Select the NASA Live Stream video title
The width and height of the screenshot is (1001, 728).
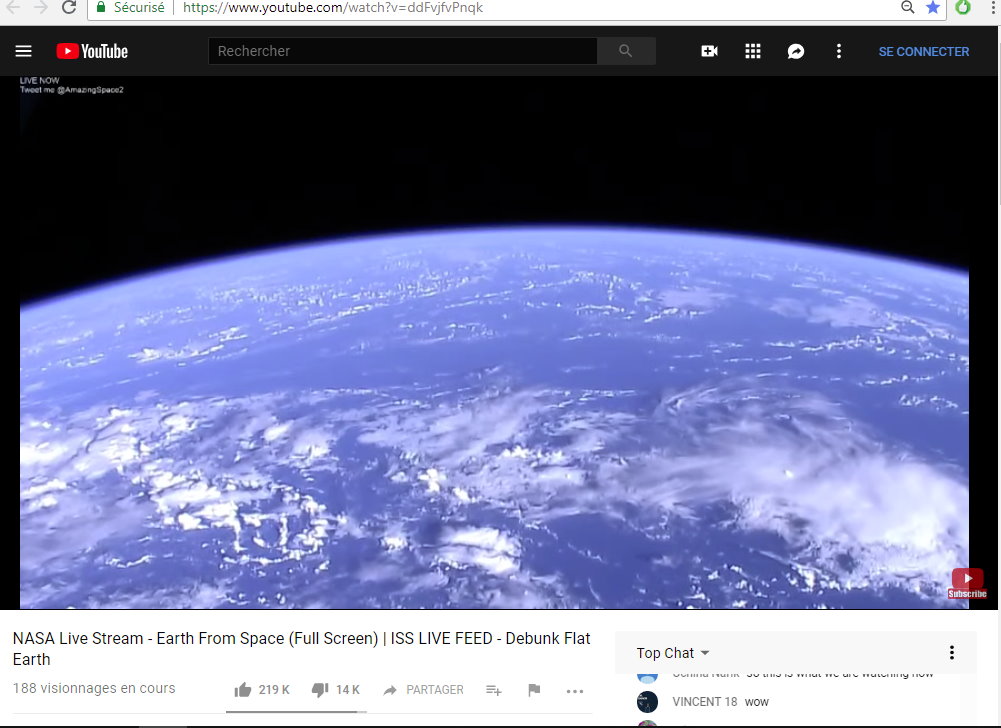(x=301, y=648)
